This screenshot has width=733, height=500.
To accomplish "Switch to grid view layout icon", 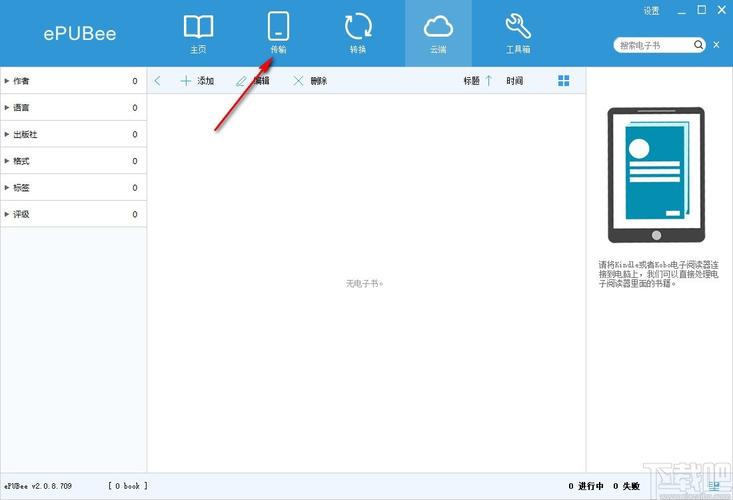I will tap(564, 81).
